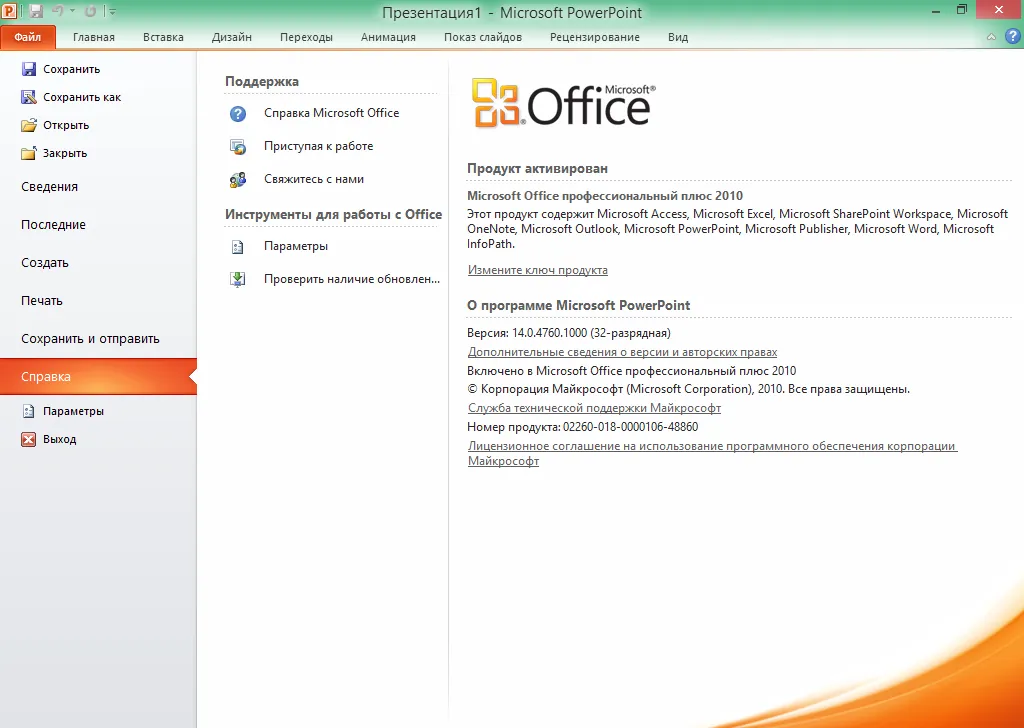1024x728 pixels.
Task: Switch to the Дизайн ribbon tab
Action: (232, 37)
